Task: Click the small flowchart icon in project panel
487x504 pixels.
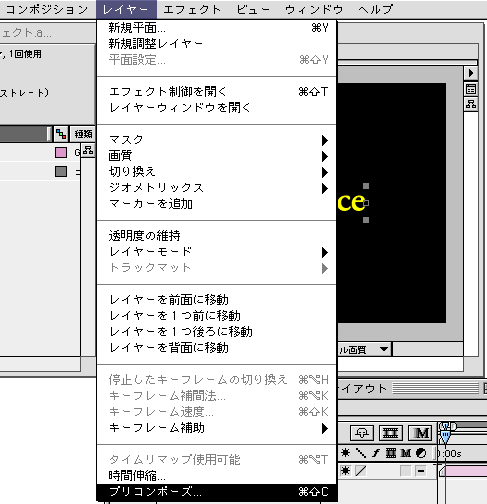Action: (x=88, y=150)
